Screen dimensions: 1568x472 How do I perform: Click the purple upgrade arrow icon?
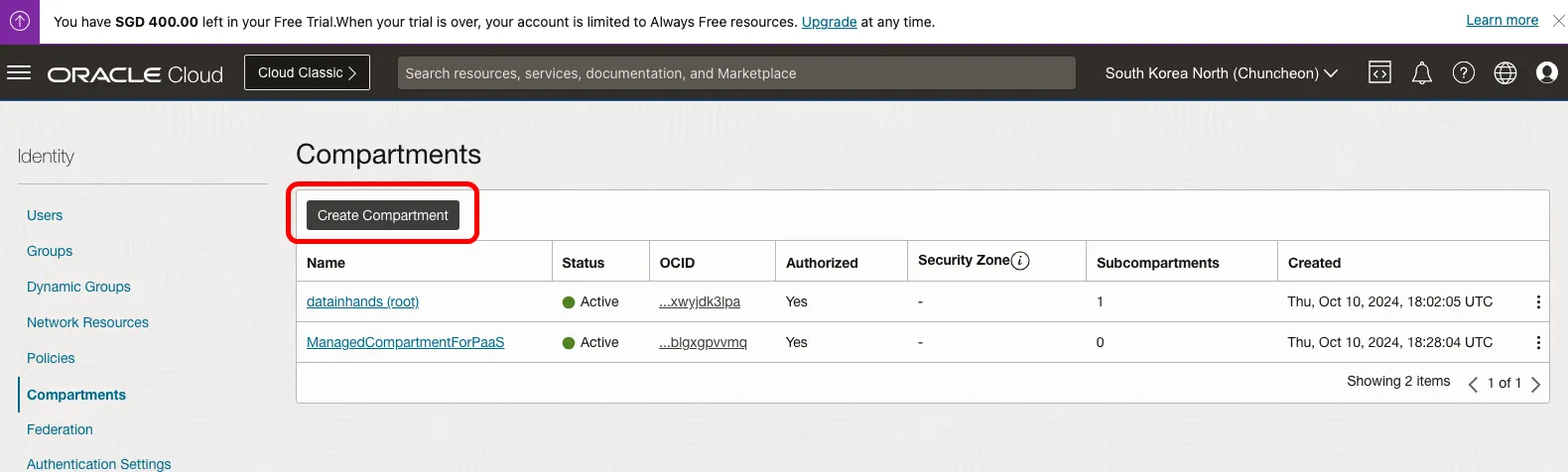pyautogui.click(x=20, y=21)
